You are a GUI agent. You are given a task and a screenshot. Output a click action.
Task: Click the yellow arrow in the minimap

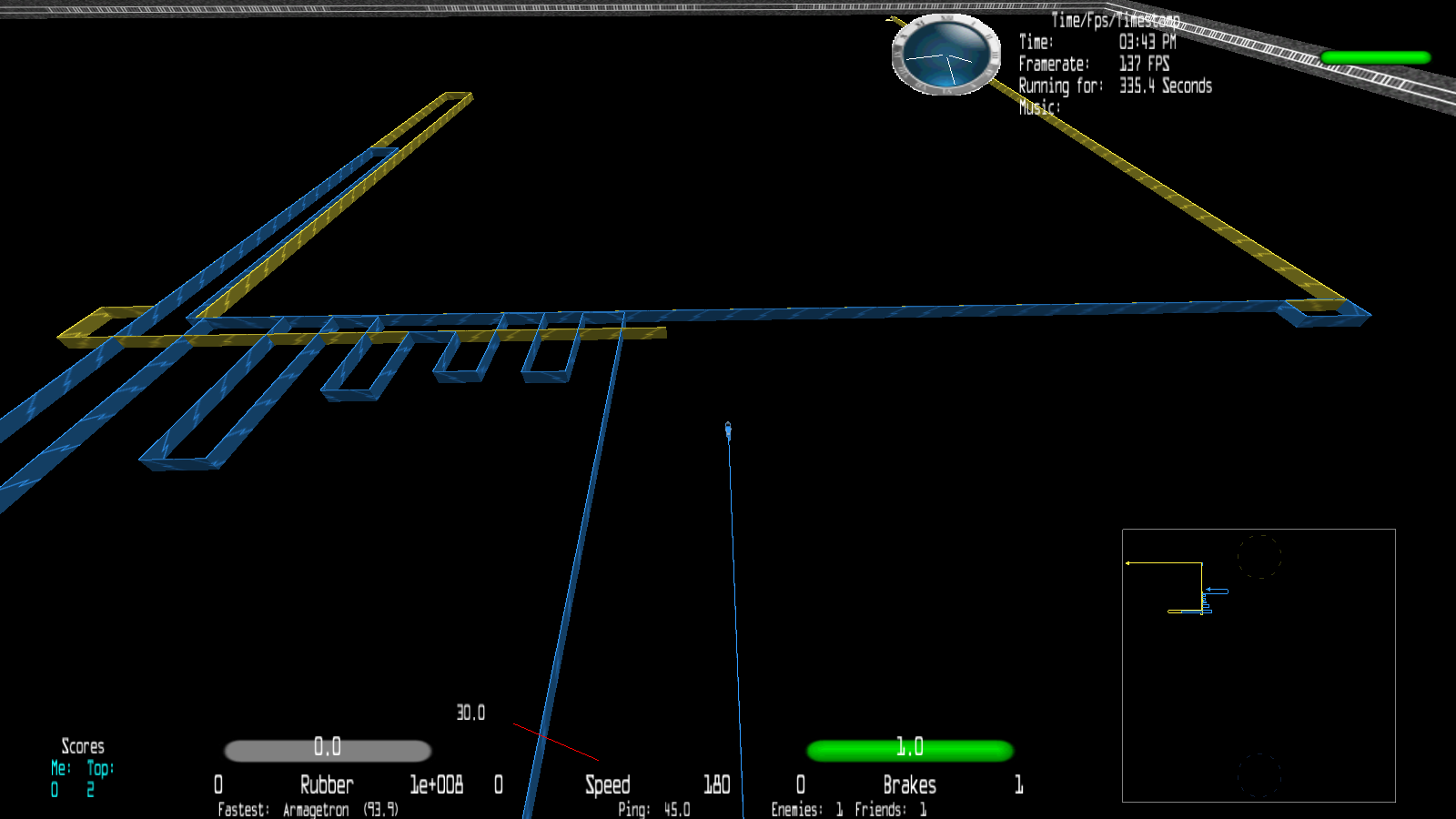[x=1128, y=563]
